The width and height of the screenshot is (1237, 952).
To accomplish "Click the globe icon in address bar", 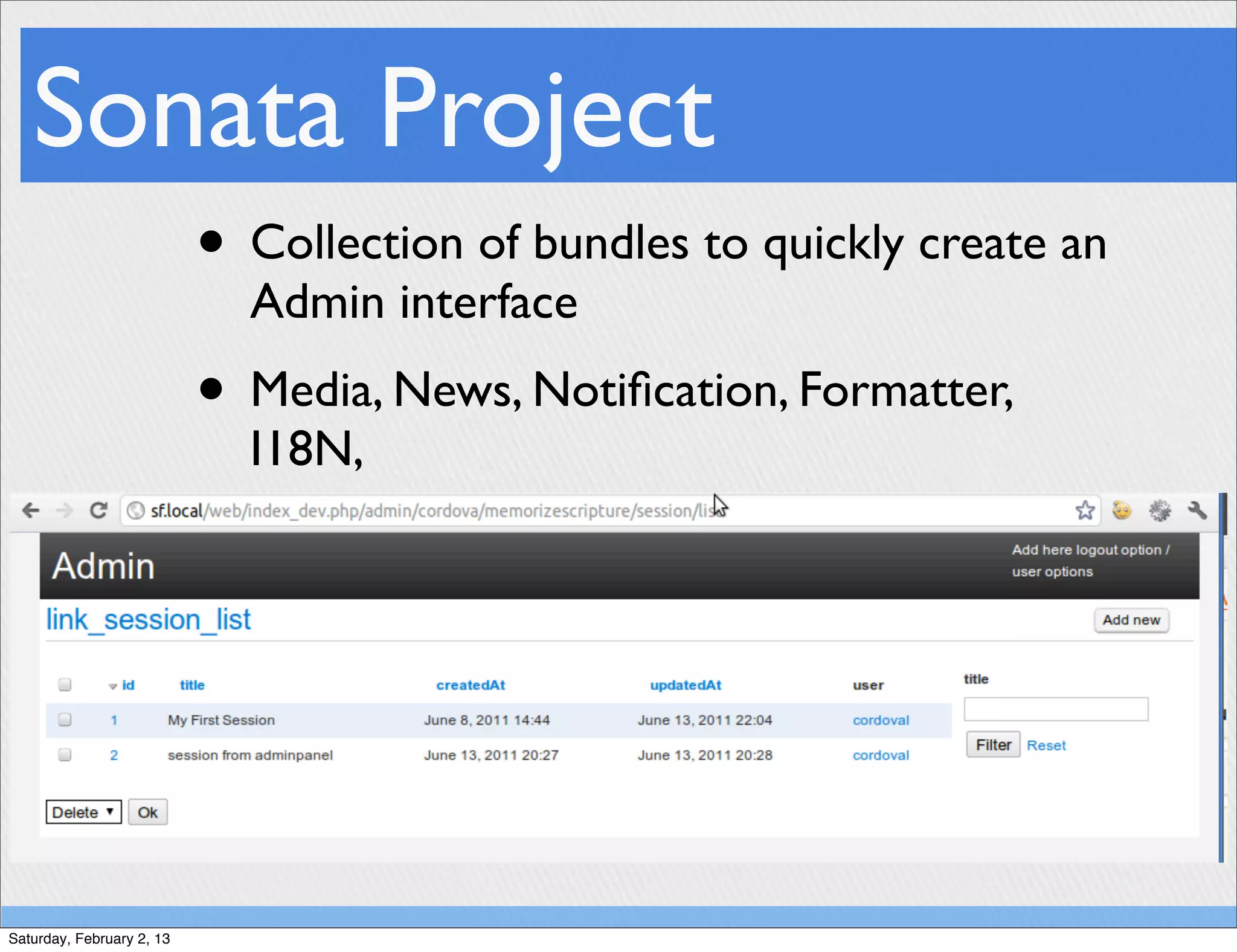I will 136,511.
